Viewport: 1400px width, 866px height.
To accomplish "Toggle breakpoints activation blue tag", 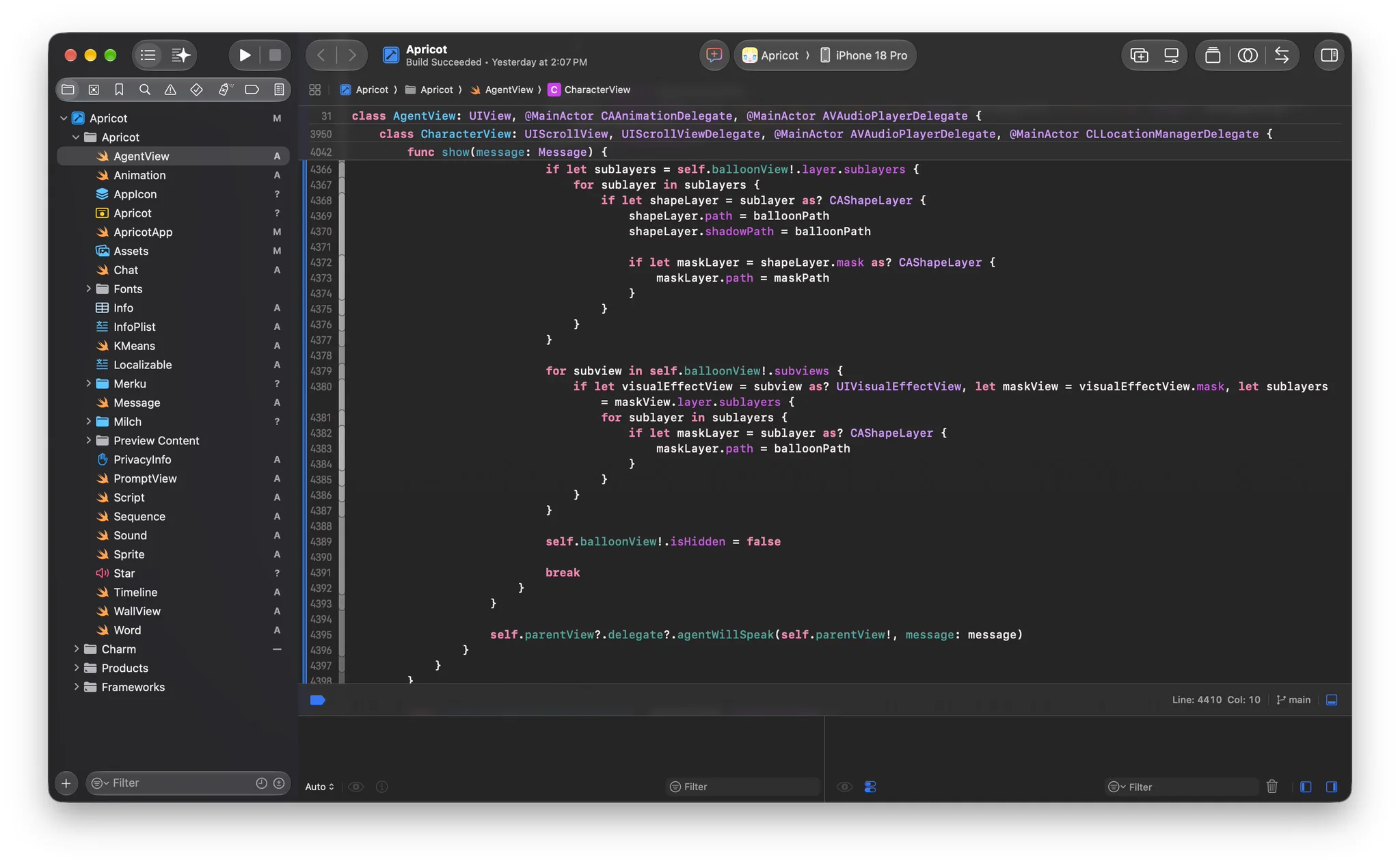I will (317, 700).
